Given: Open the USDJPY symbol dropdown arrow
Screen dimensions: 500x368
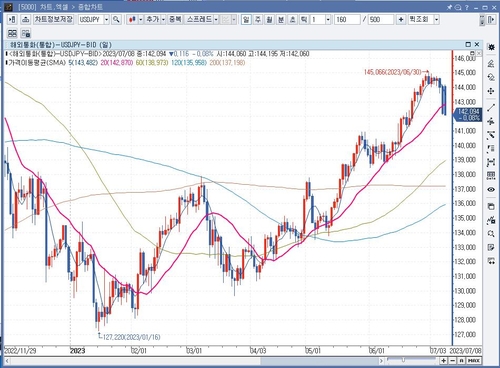Looking at the screenshot, I should click(x=106, y=20).
